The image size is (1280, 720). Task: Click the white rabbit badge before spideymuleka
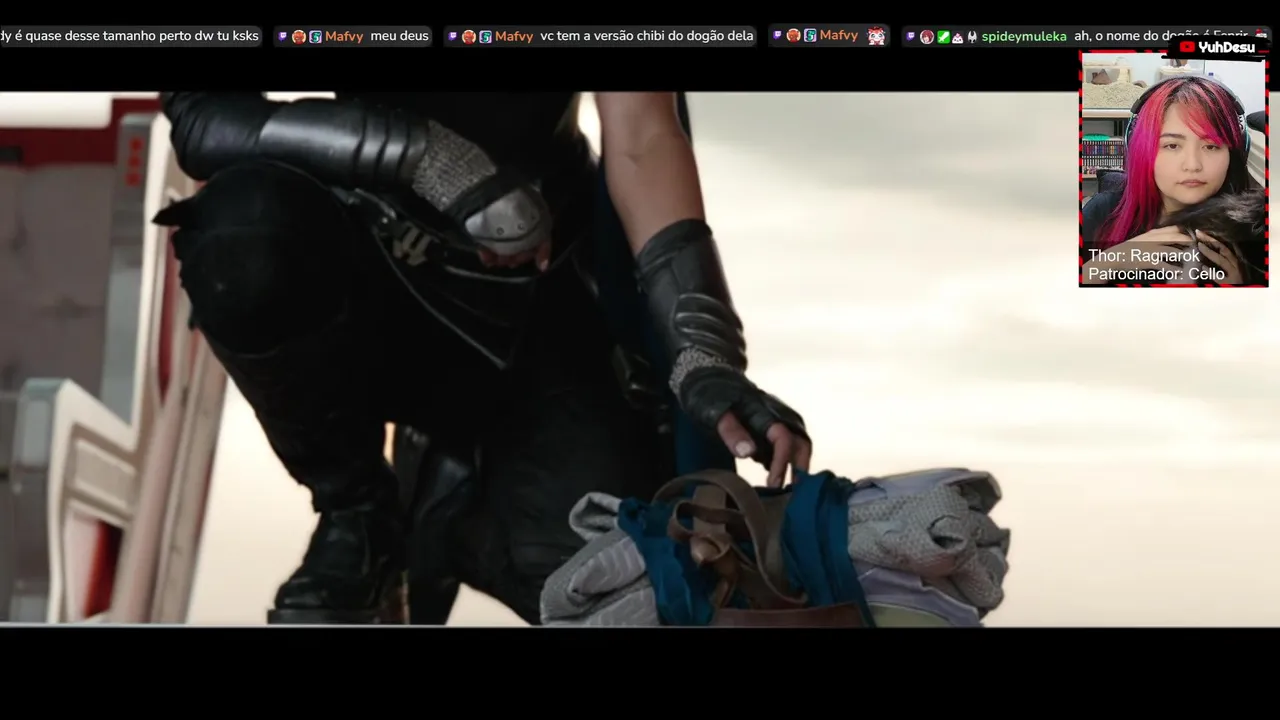coord(972,37)
